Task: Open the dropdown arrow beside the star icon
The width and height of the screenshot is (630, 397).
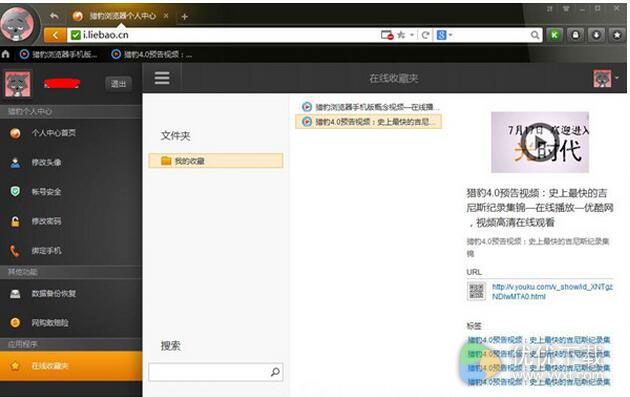Action: coord(412,35)
